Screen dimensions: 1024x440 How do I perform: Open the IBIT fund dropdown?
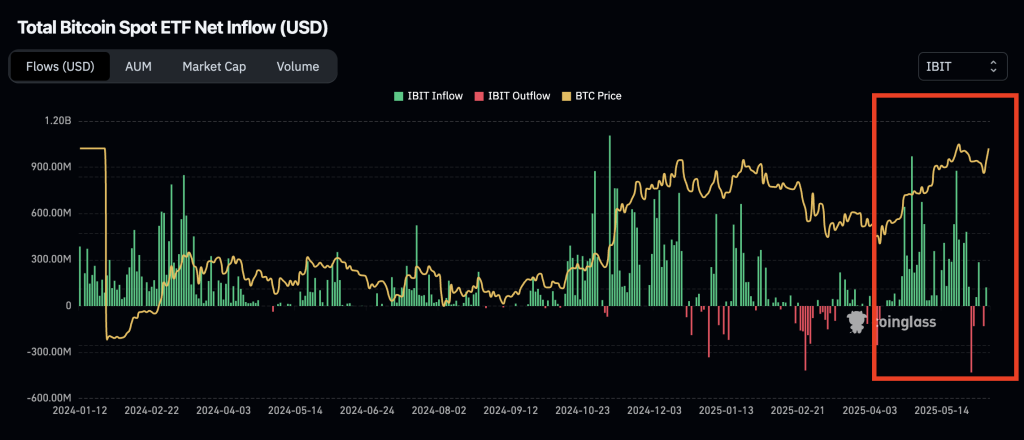(963, 67)
